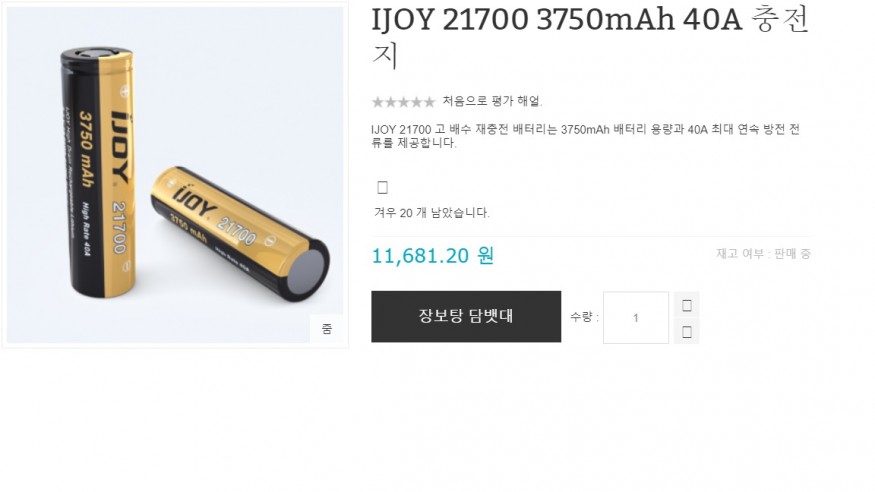Screen dimensions: 875x492
Task: Click the lying gold battery in photo
Action: tap(240, 233)
